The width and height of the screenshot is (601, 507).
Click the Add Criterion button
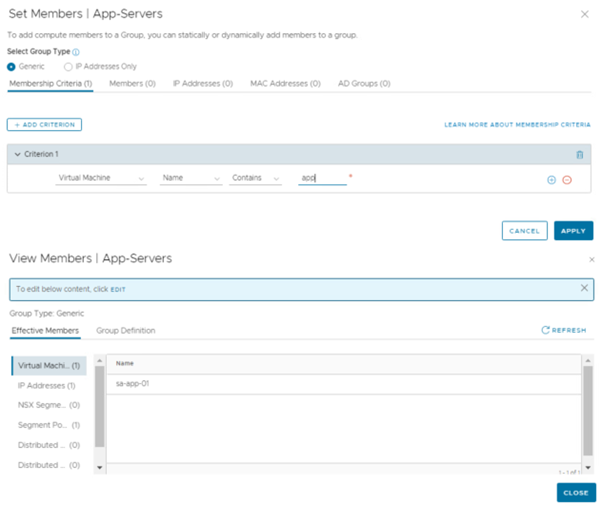tap(44, 124)
